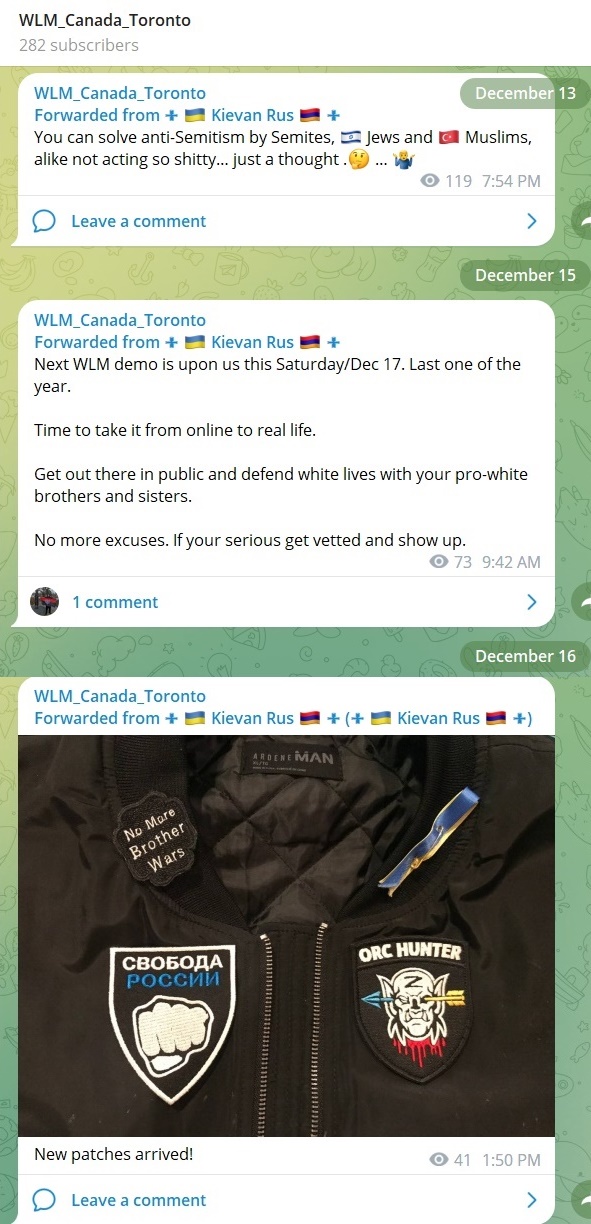The width and height of the screenshot is (591, 1224).
Task: Click the comment bubble icon under December 13 post
Action: tap(44, 221)
